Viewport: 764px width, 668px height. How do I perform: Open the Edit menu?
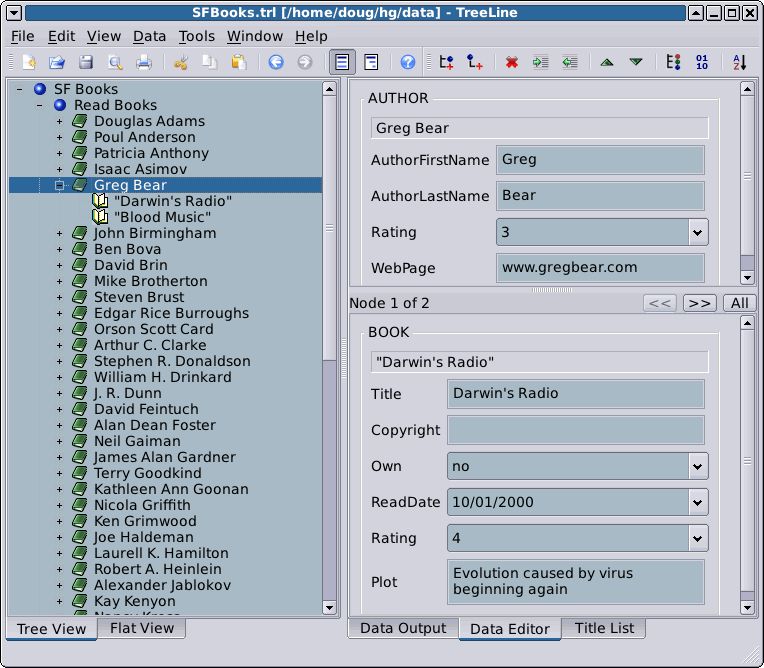tap(61, 36)
